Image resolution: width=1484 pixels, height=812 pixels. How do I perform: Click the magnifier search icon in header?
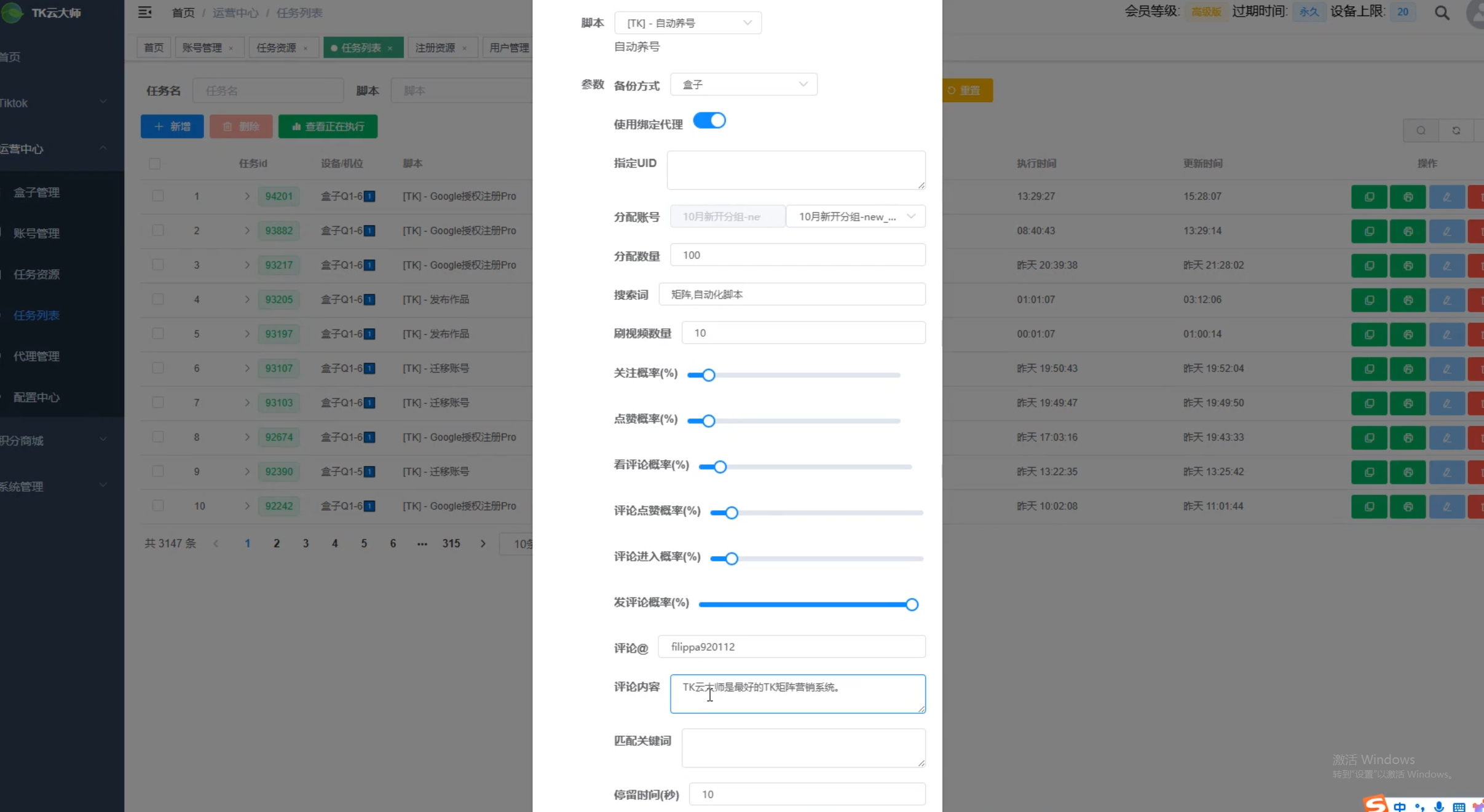tap(1442, 13)
